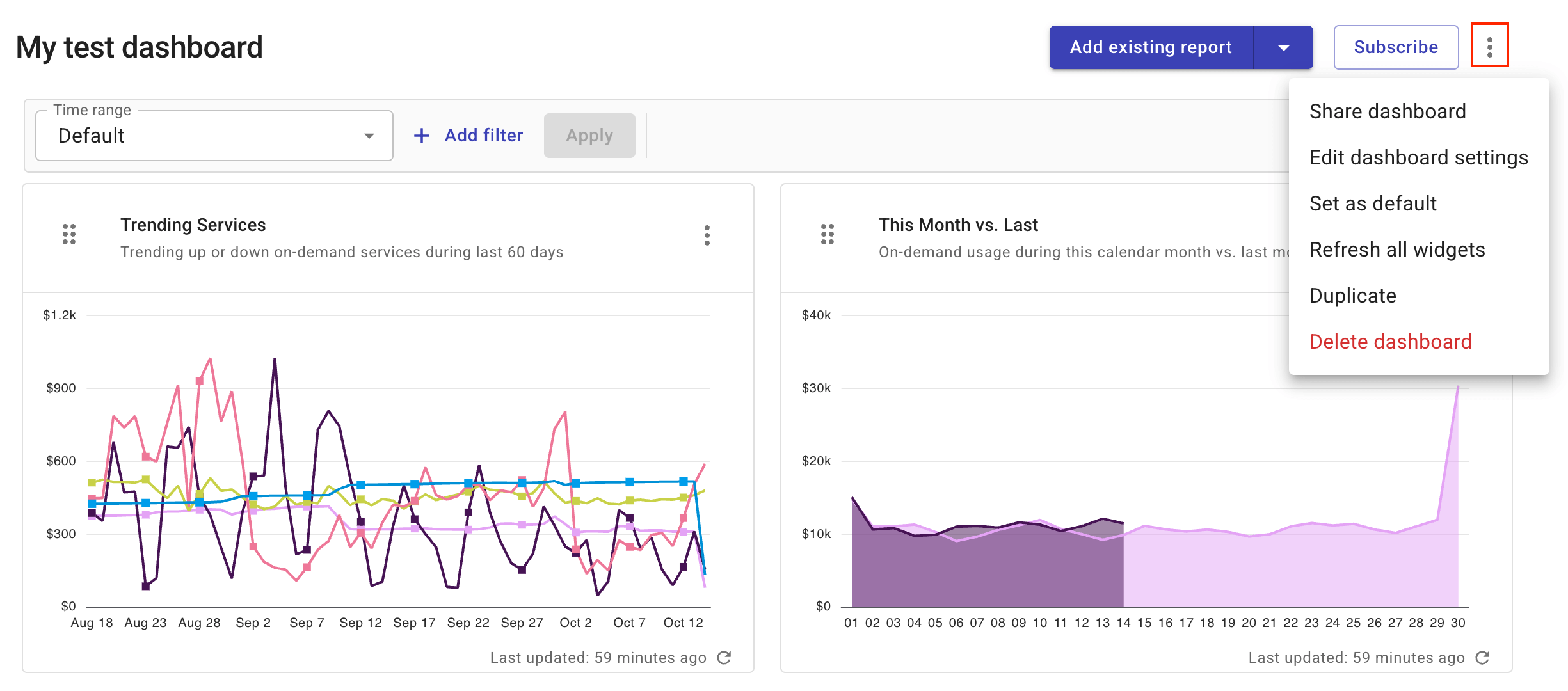Click the Trending Services drag handle
This screenshot has width=1568, height=691.
click(70, 235)
